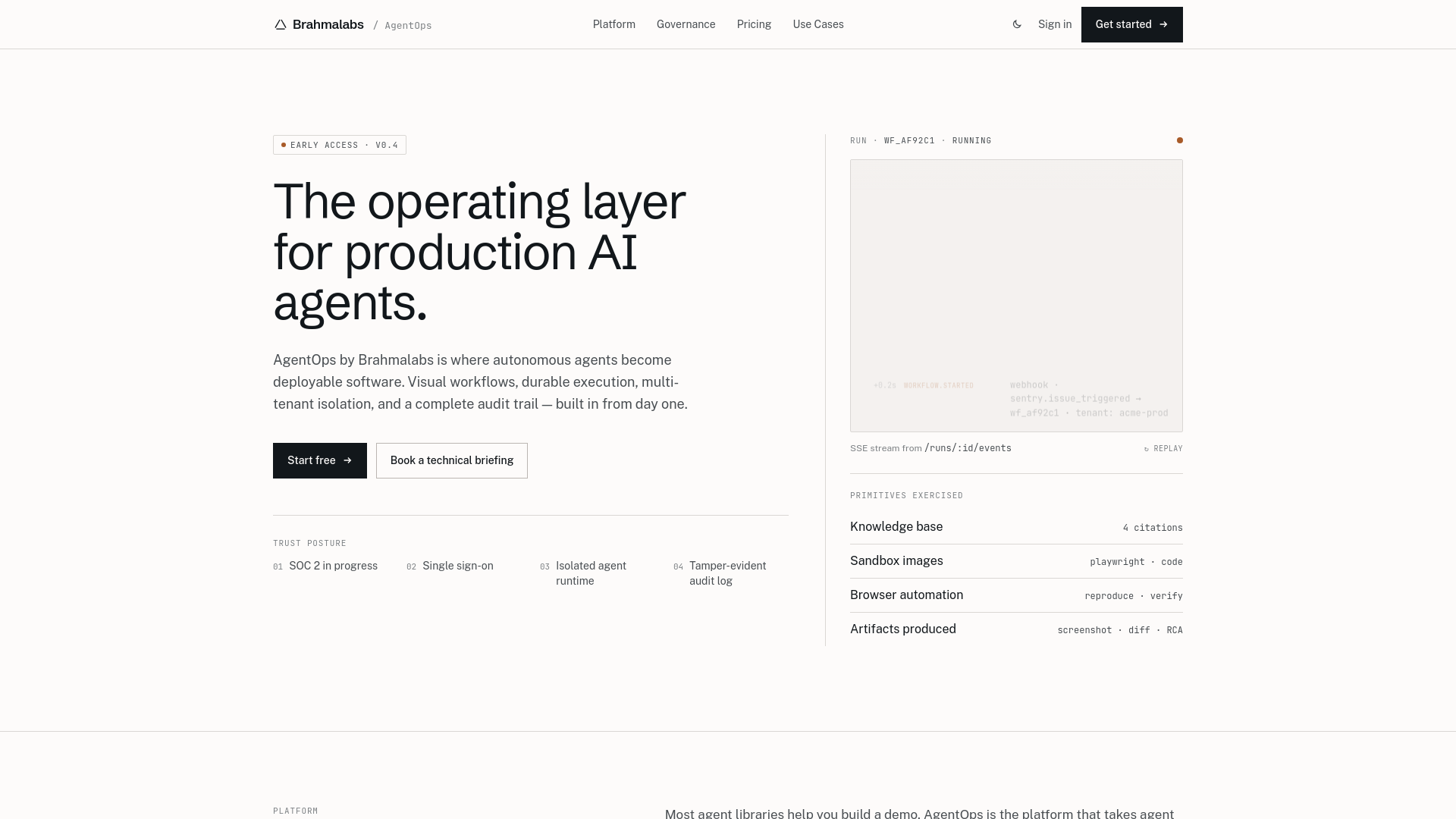Click 'Tamper-evident audit log' trust item

click(720, 573)
